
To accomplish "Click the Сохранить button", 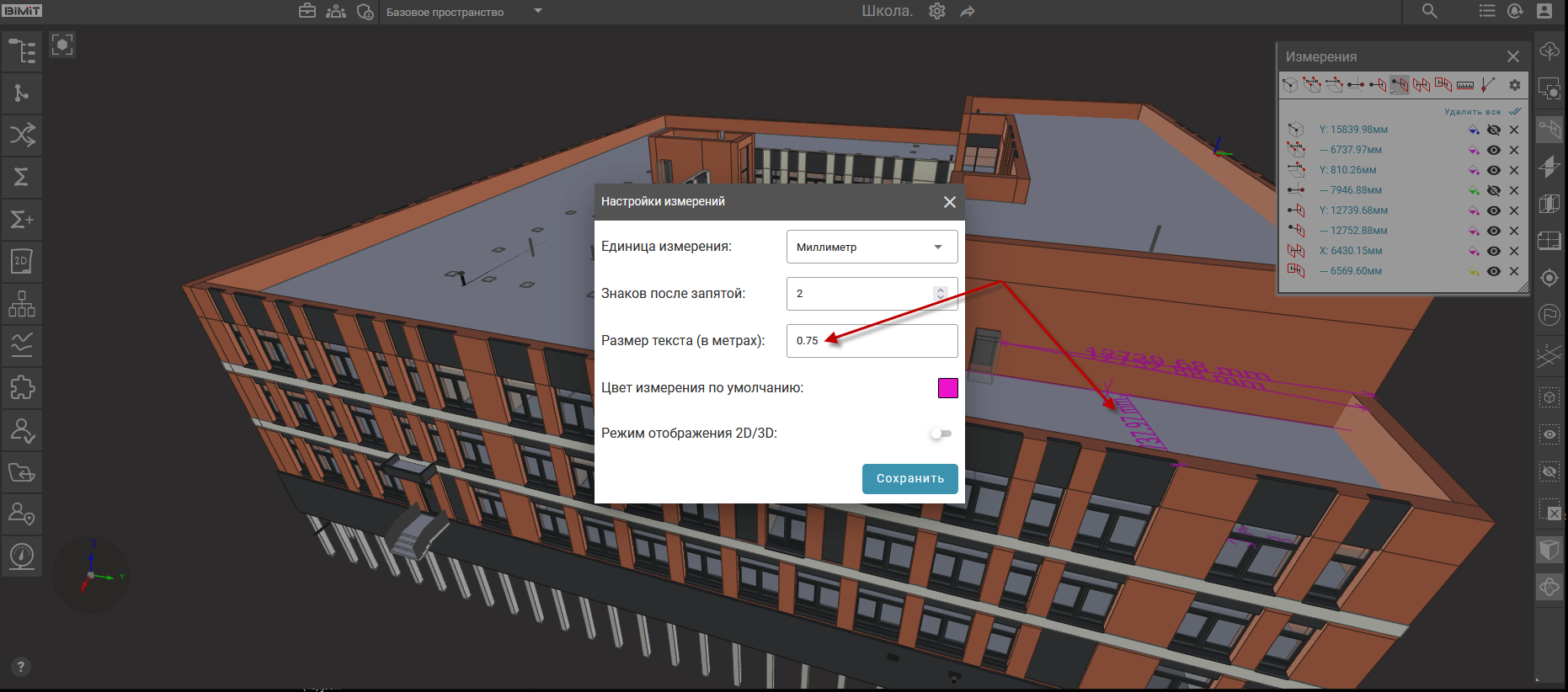I will [909, 478].
